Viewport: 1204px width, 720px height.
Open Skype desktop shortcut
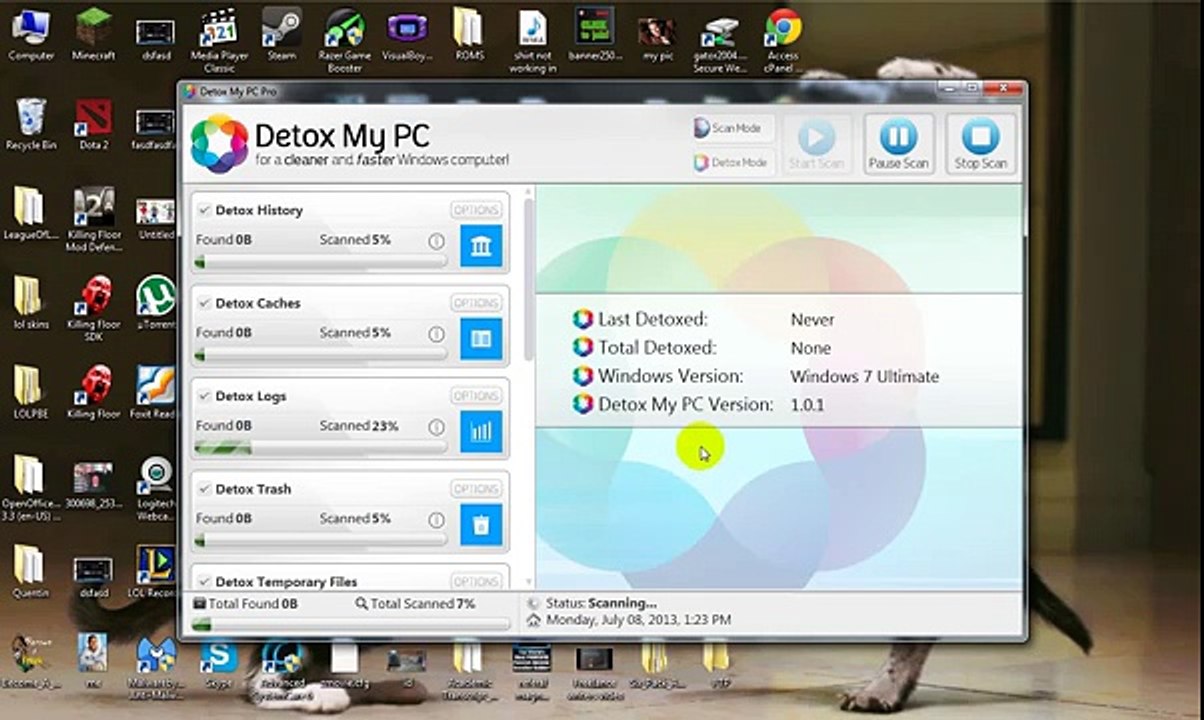pyautogui.click(x=219, y=663)
